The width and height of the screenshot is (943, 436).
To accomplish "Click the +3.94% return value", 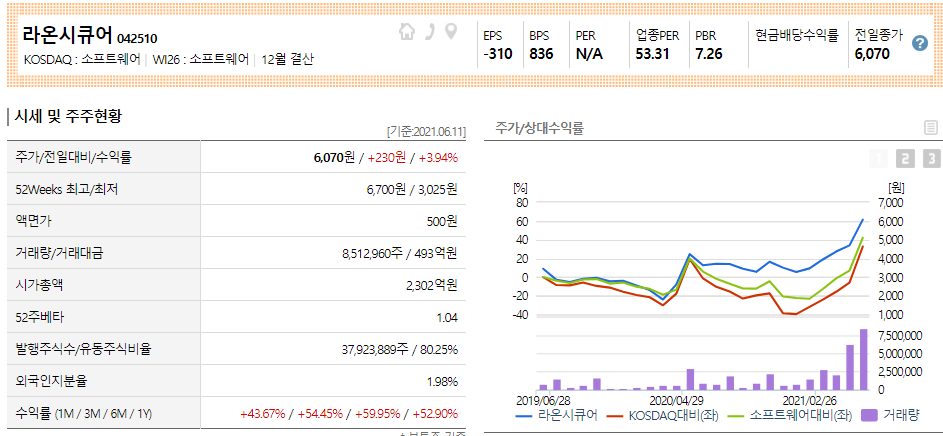I will click(438, 158).
